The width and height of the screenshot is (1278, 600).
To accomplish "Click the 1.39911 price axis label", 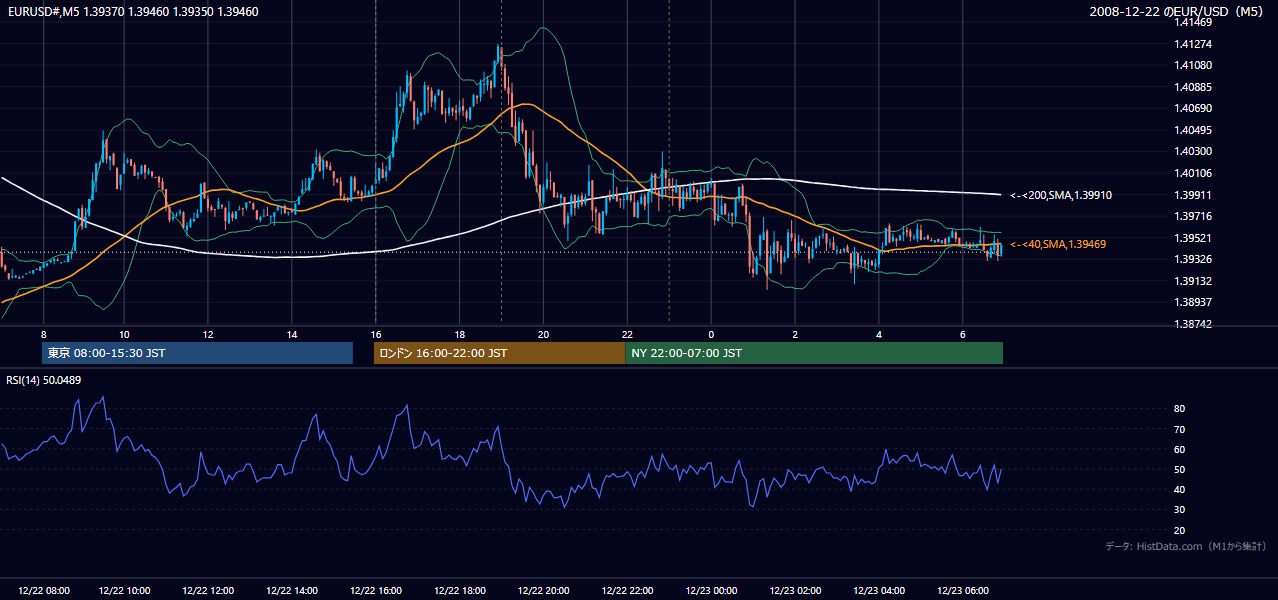I will (1192, 195).
